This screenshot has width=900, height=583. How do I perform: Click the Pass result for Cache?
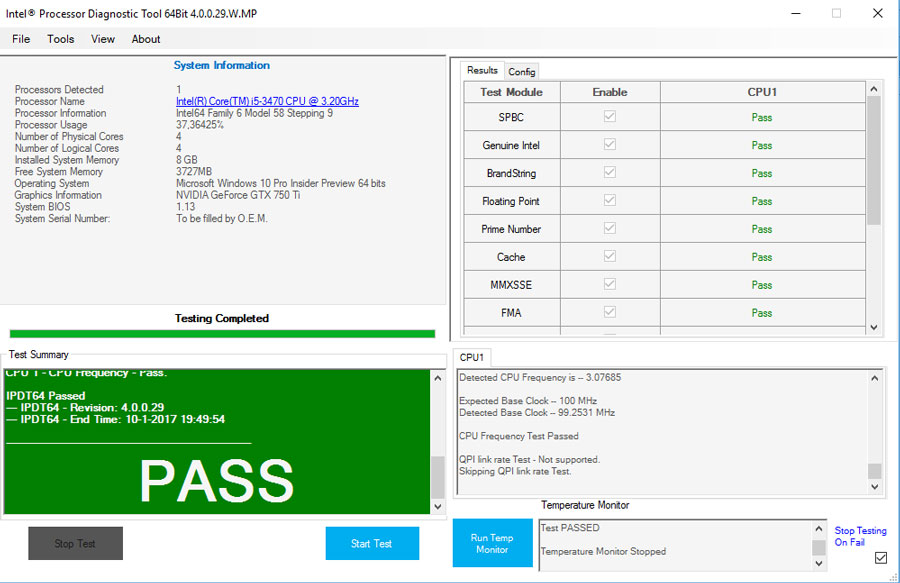pyautogui.click(x=762, y=257)
